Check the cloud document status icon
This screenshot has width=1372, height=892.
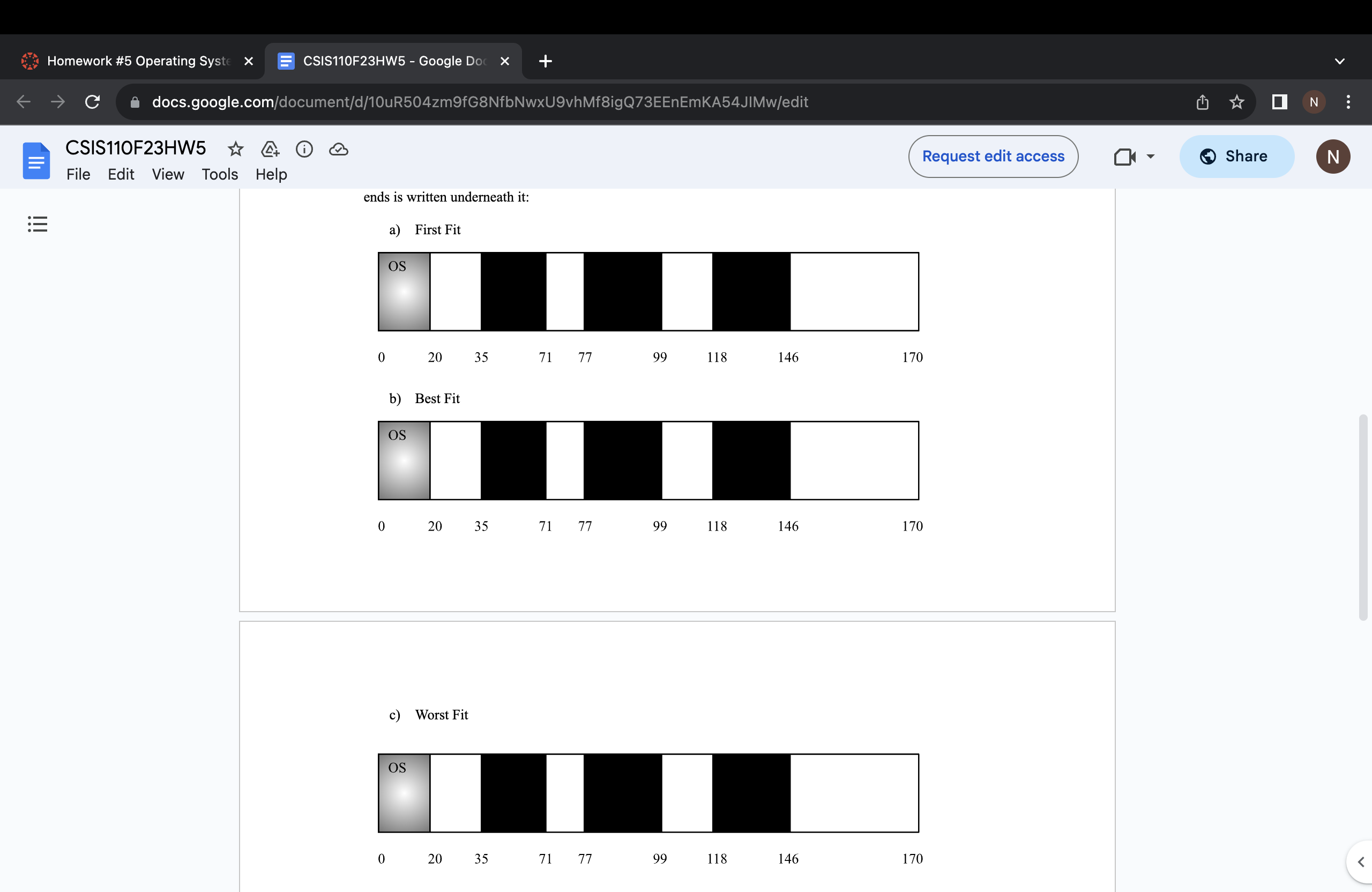coord(338,150)
